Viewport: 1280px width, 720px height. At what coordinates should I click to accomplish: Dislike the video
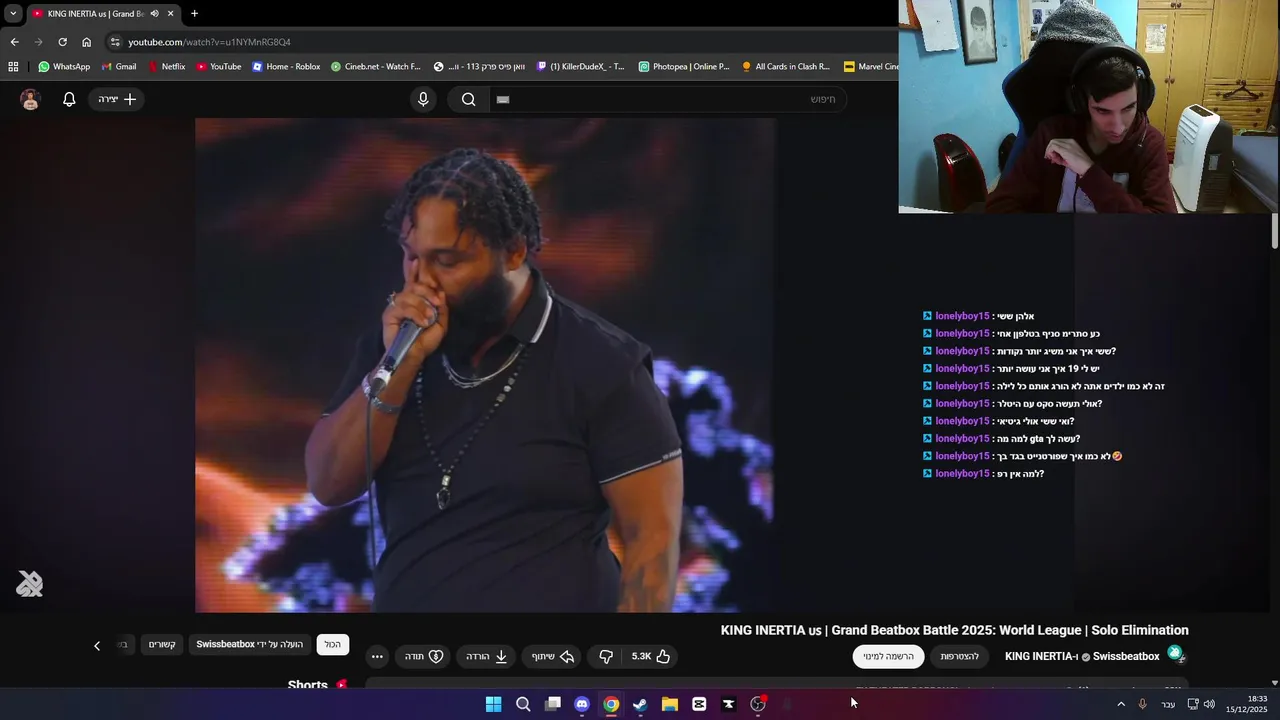point(606,656)
